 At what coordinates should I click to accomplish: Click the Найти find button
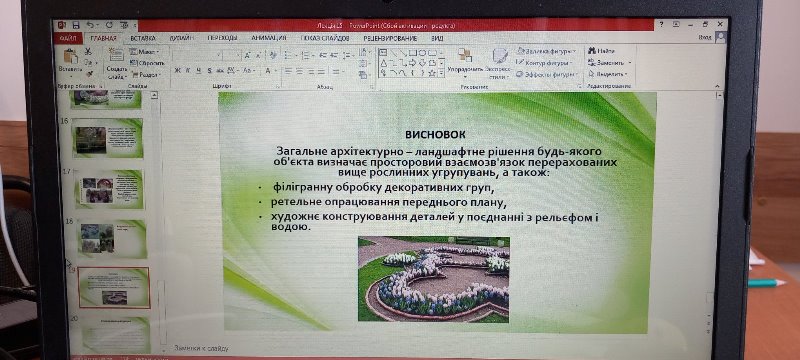point(602,51)
